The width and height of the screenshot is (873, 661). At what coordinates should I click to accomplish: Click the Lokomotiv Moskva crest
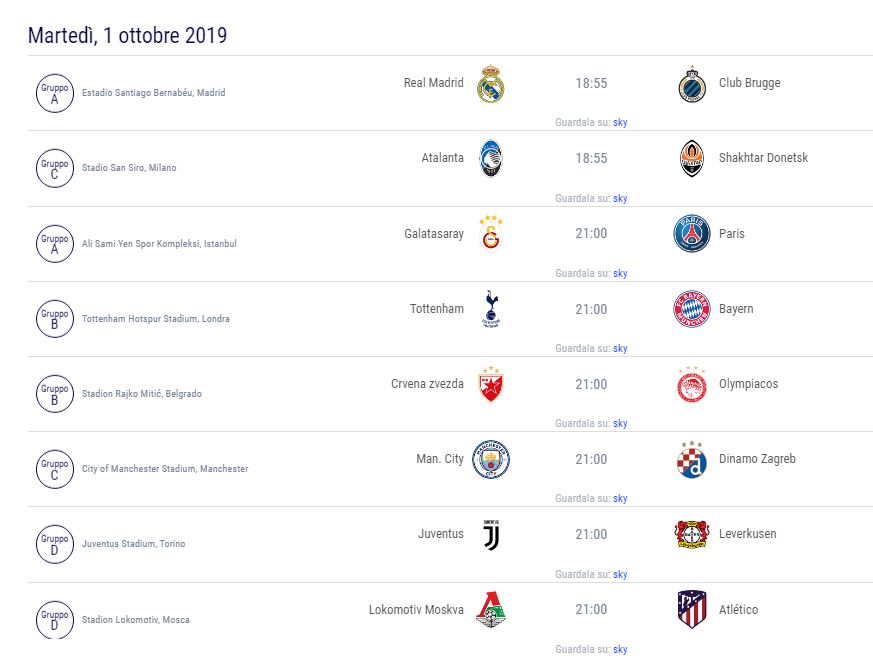point(491,609)
